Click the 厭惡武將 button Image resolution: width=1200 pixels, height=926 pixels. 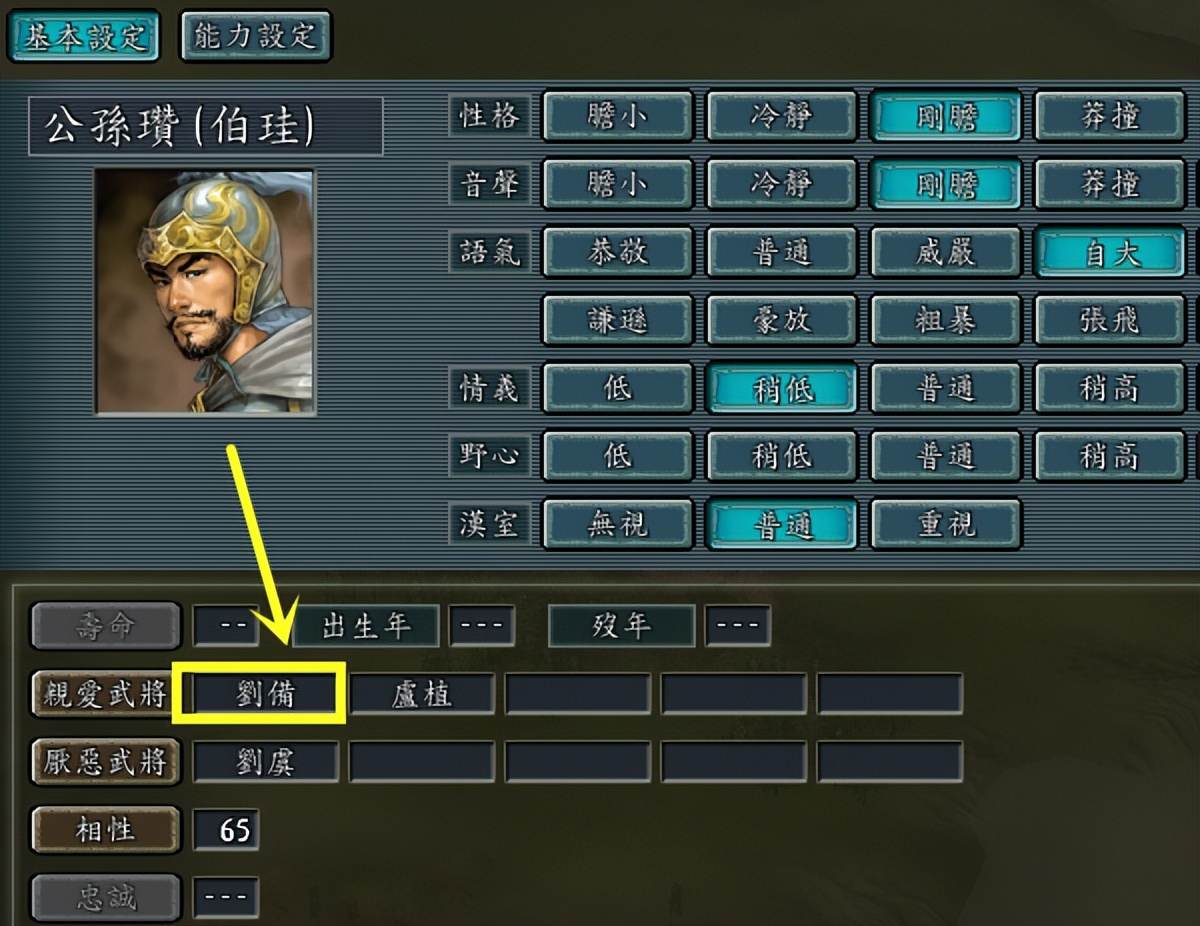tap(106, 761)
